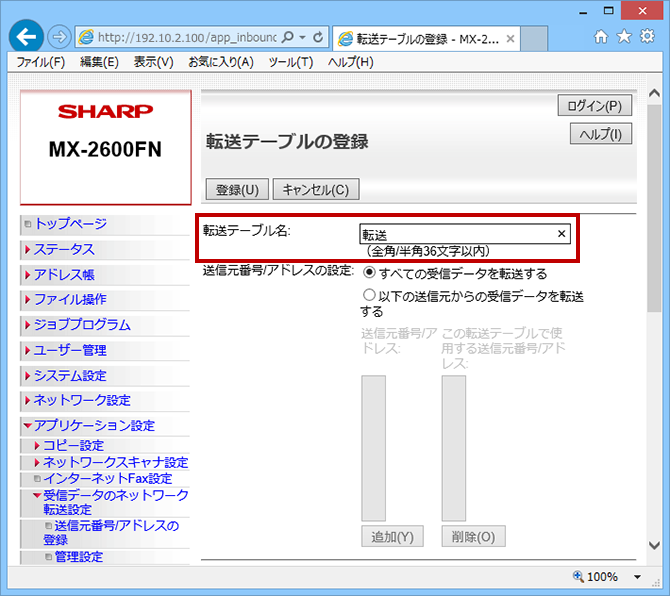Image resolution: width=670 pixels, height=596 pixels.
Task: Select すべての受信データを転送する radio option
Action: coord(369,273)
